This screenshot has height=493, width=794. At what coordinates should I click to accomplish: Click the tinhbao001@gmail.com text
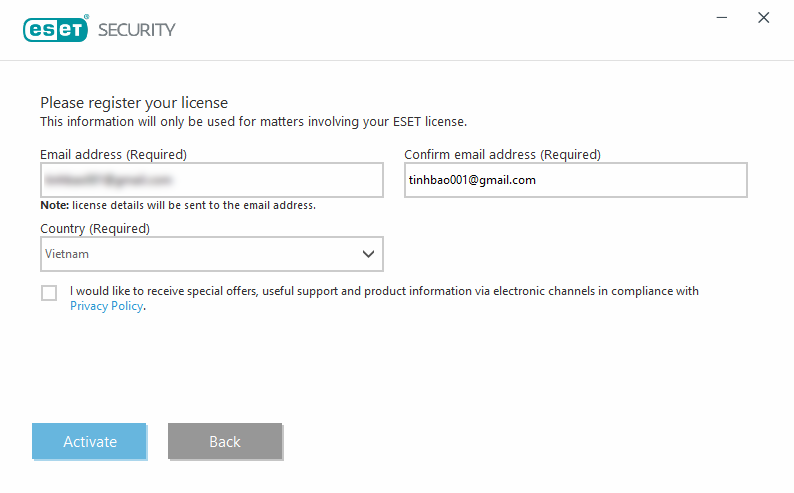tap(473, 180)
